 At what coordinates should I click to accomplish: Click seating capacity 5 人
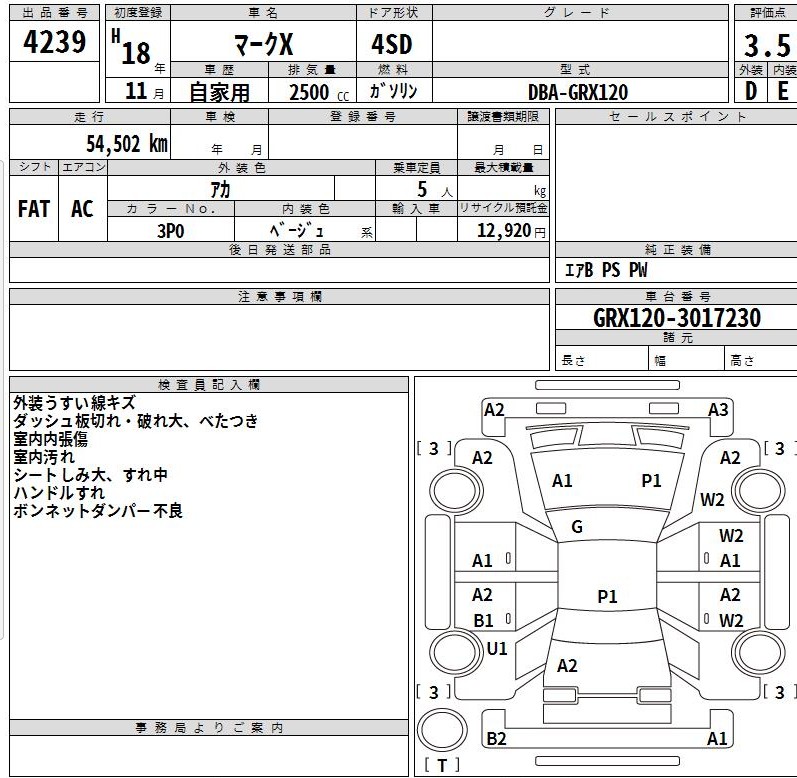coord(435,190)
